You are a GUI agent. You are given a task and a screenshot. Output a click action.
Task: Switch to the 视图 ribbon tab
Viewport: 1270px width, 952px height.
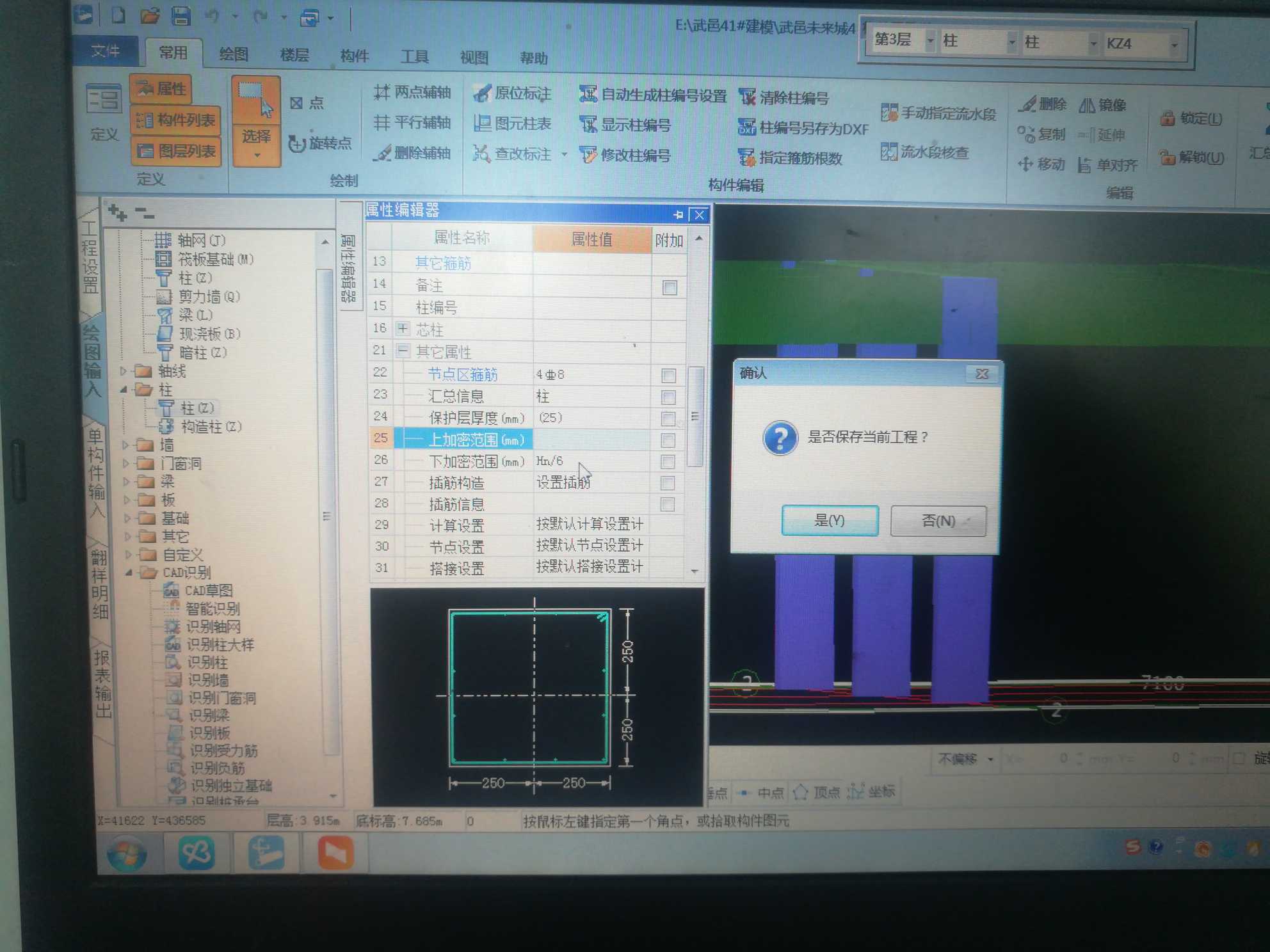click(x=474, y=58)
